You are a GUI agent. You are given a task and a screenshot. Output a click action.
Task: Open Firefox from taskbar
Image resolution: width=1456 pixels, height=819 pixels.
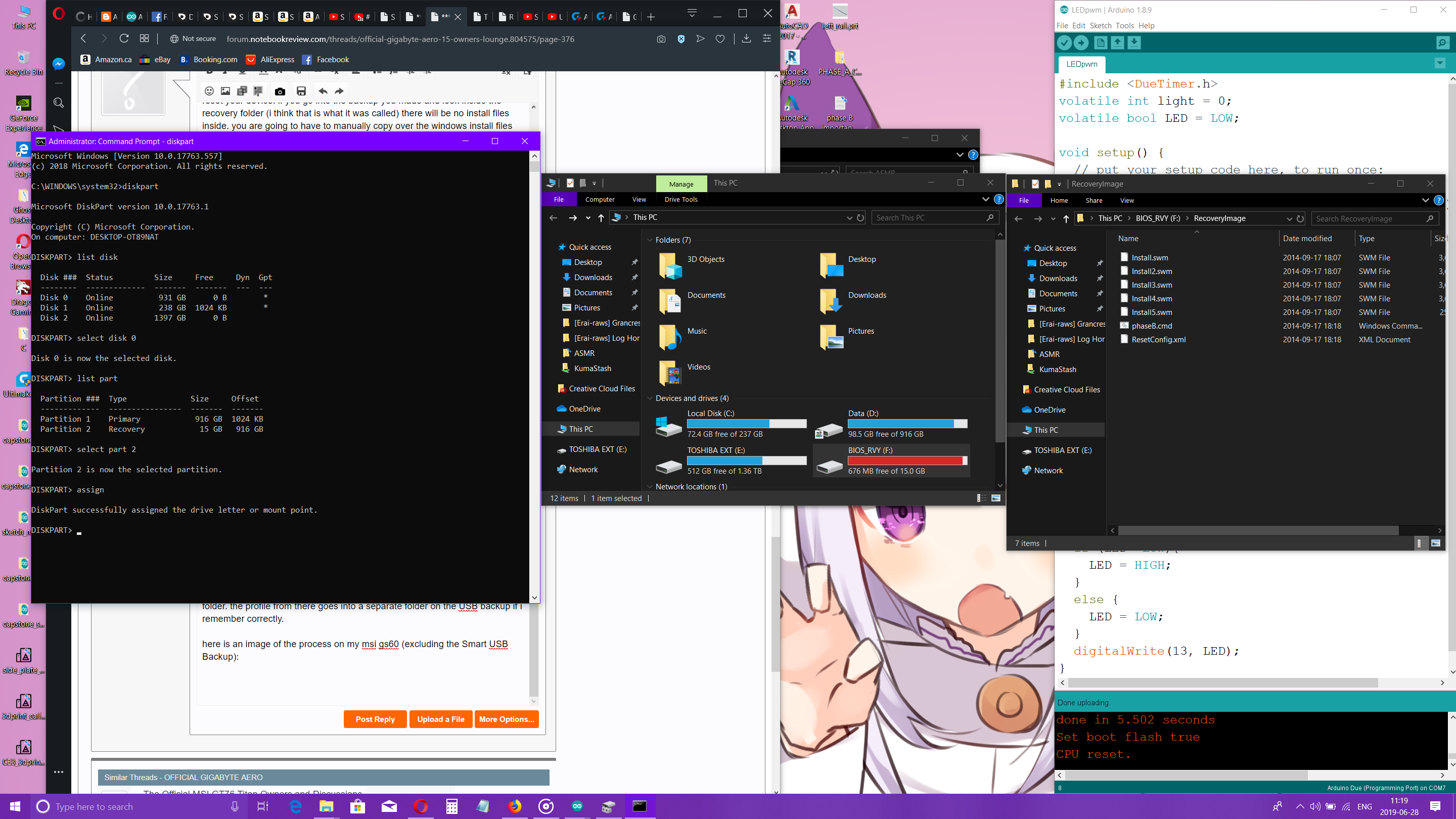[514, 806]
